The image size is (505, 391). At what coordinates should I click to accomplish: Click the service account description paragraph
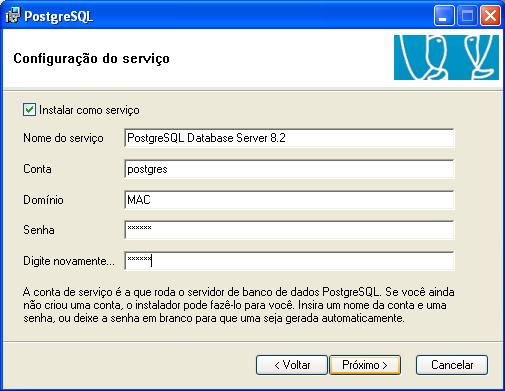coord(239,305)
